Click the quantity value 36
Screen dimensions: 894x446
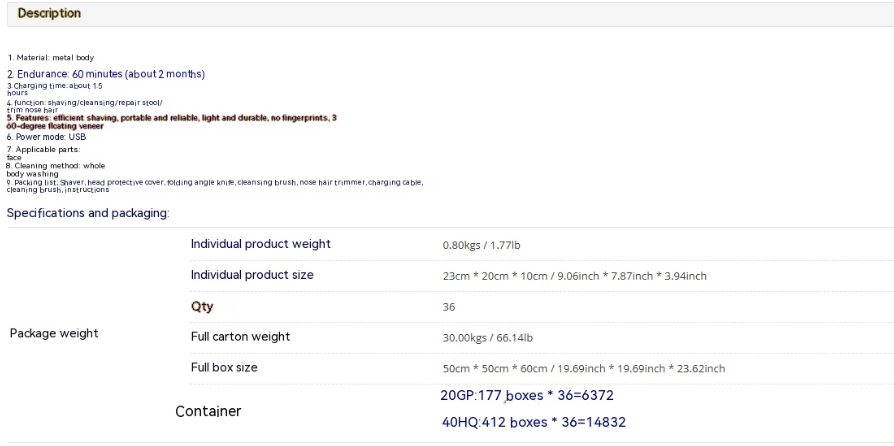pos(449,307)
